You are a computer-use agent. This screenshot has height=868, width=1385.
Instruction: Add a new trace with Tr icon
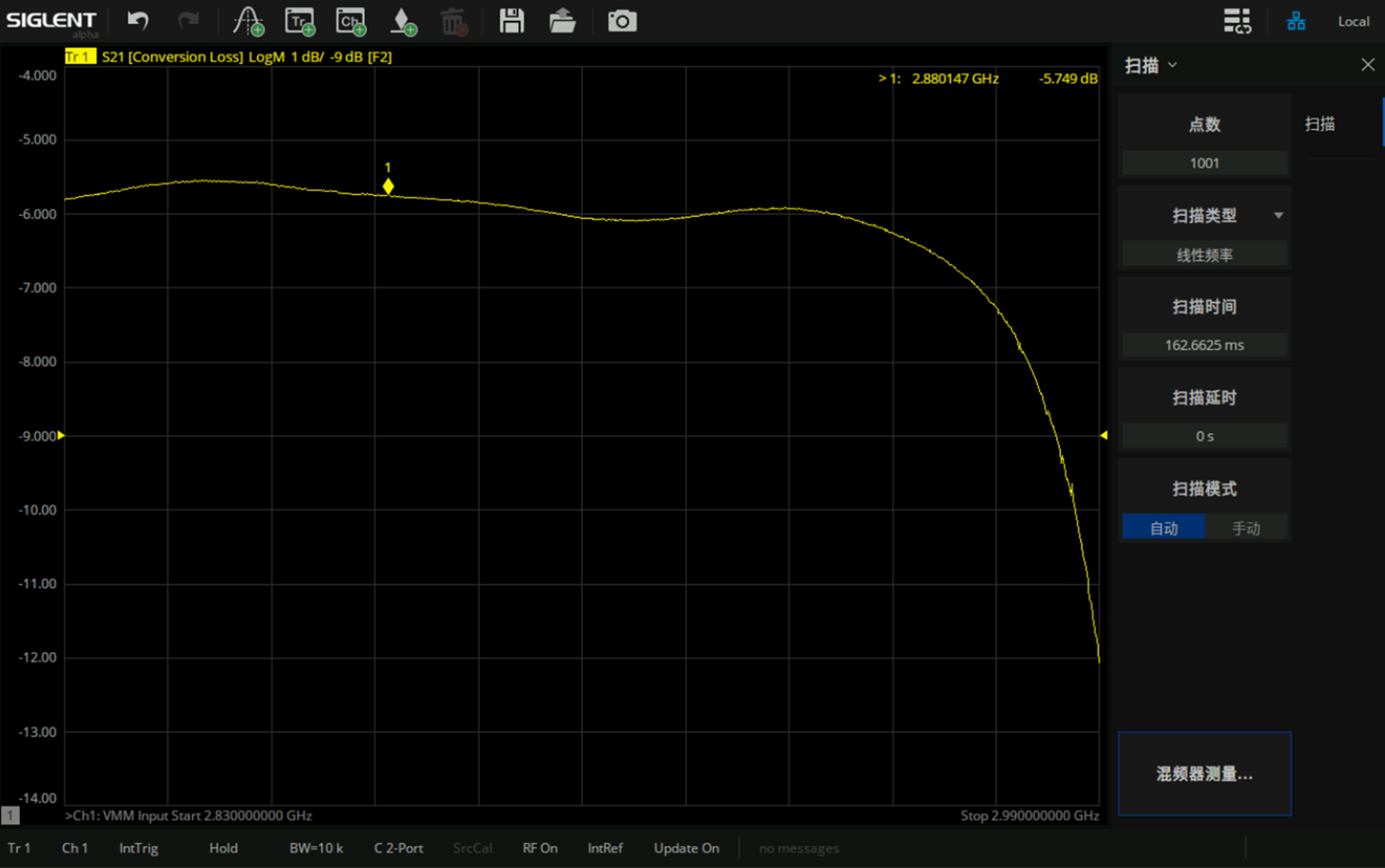[300, 21]
